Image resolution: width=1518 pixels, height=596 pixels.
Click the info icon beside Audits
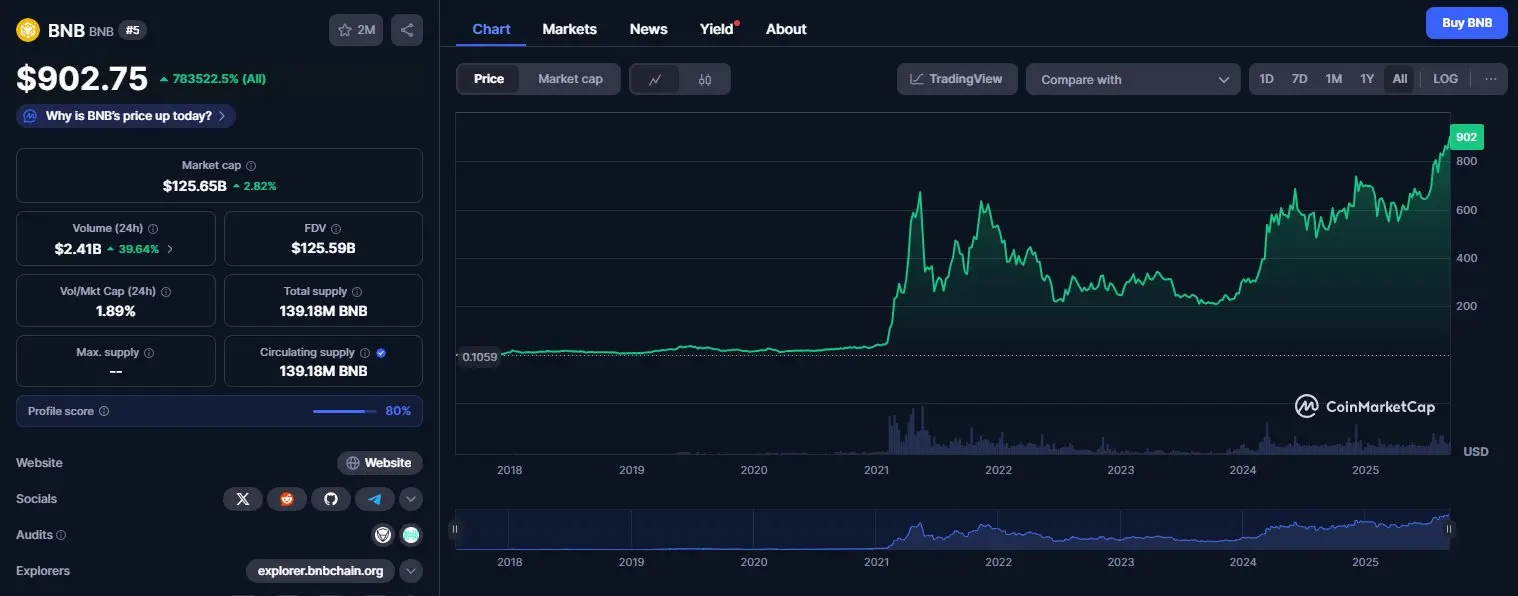coord(61,535)
